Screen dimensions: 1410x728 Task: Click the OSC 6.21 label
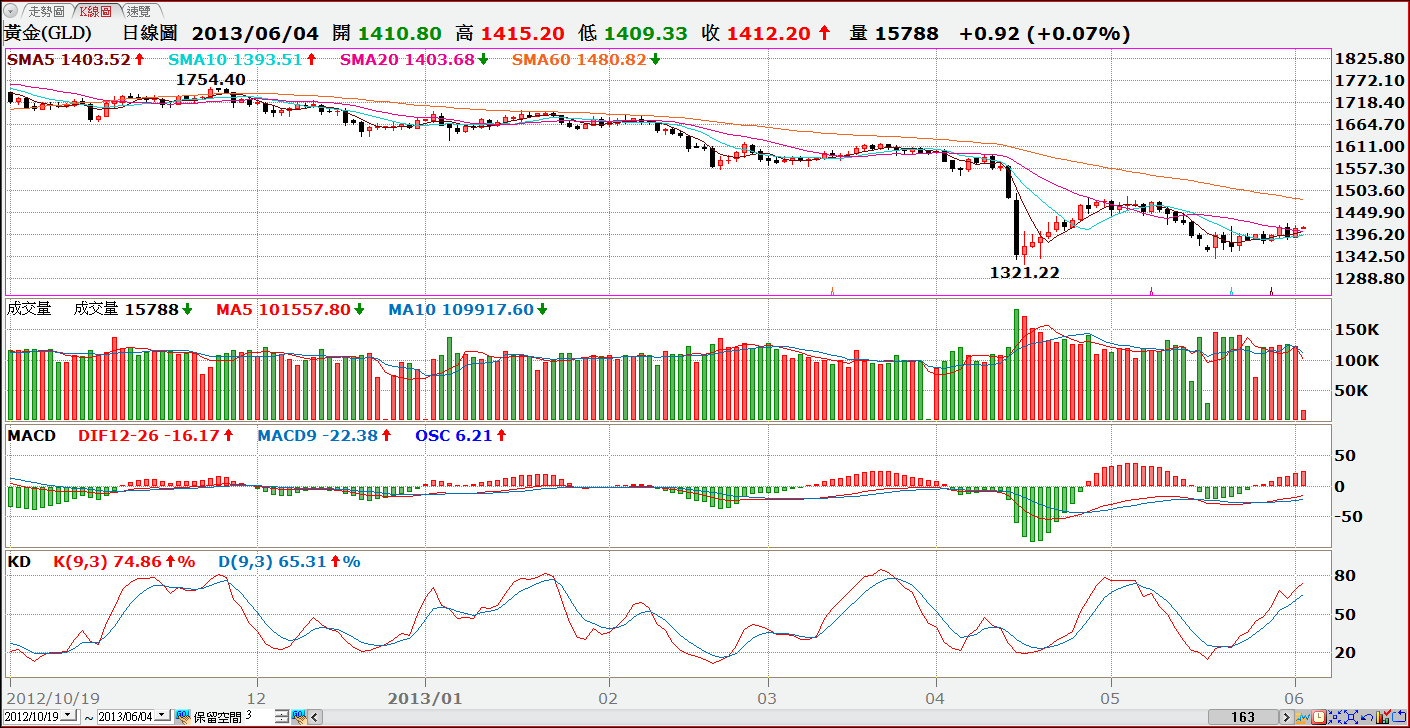pyautogui.click(x=461, y=435)
